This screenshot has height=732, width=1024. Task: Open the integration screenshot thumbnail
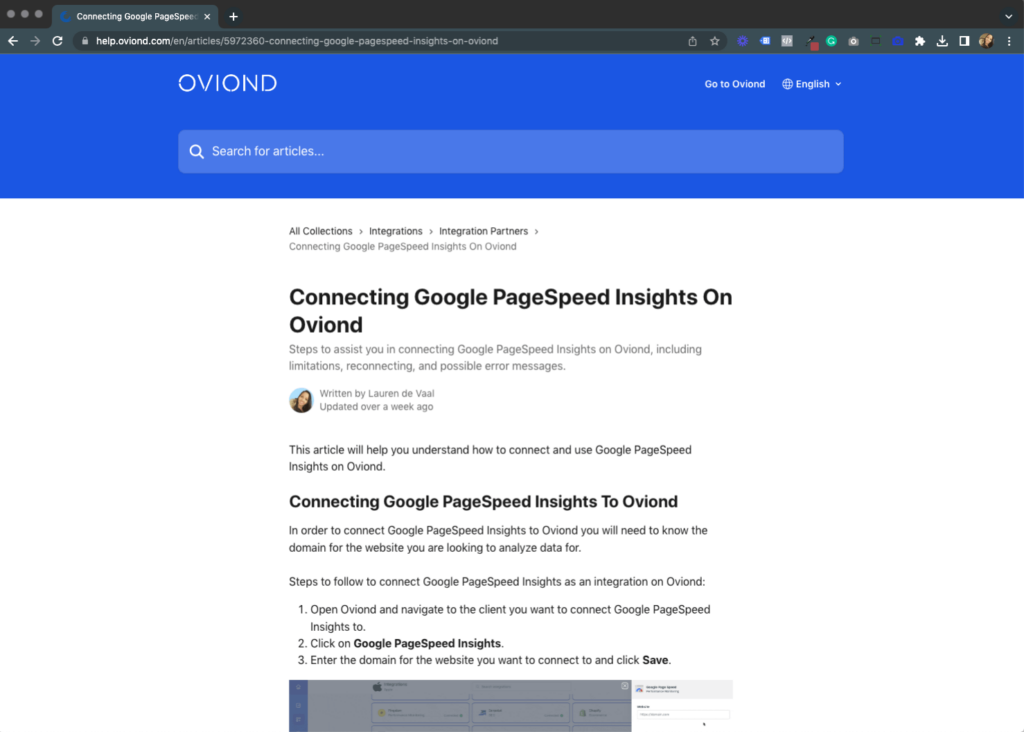pyautogui.click(x=511, y=706)
